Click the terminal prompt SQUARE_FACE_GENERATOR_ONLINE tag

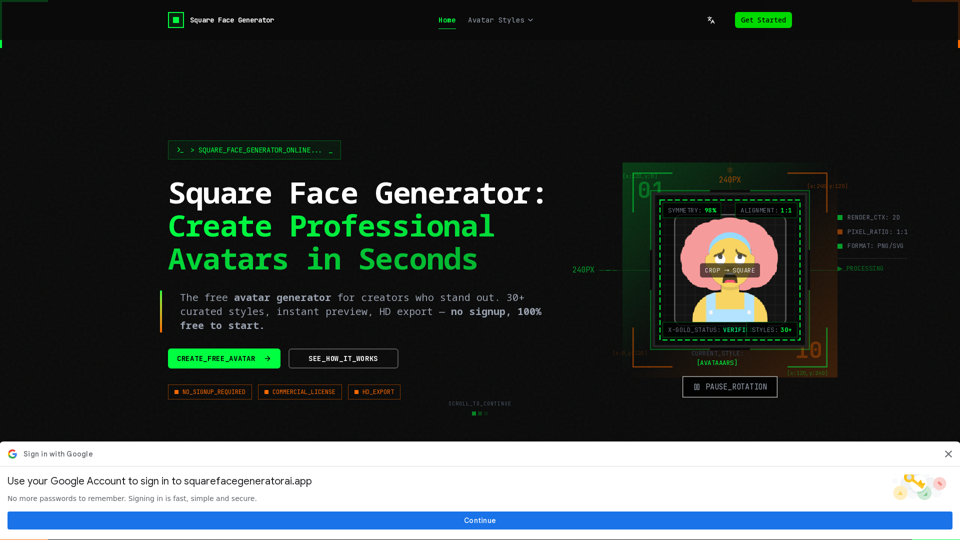255,150
